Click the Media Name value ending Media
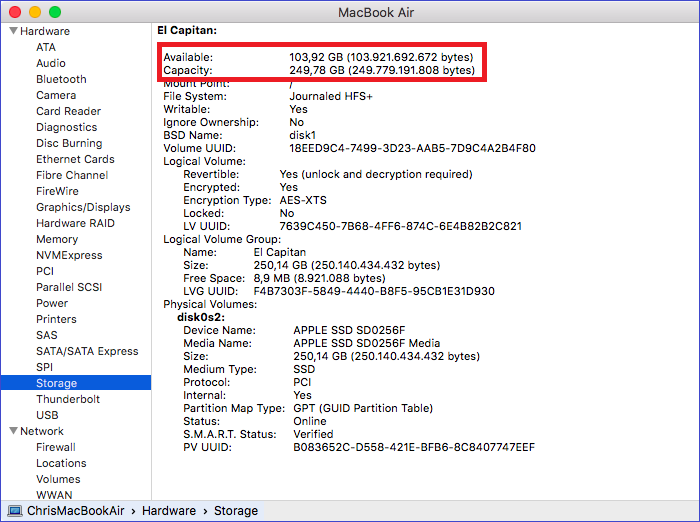This screenshot has height=522, width=700. point(367,343)
